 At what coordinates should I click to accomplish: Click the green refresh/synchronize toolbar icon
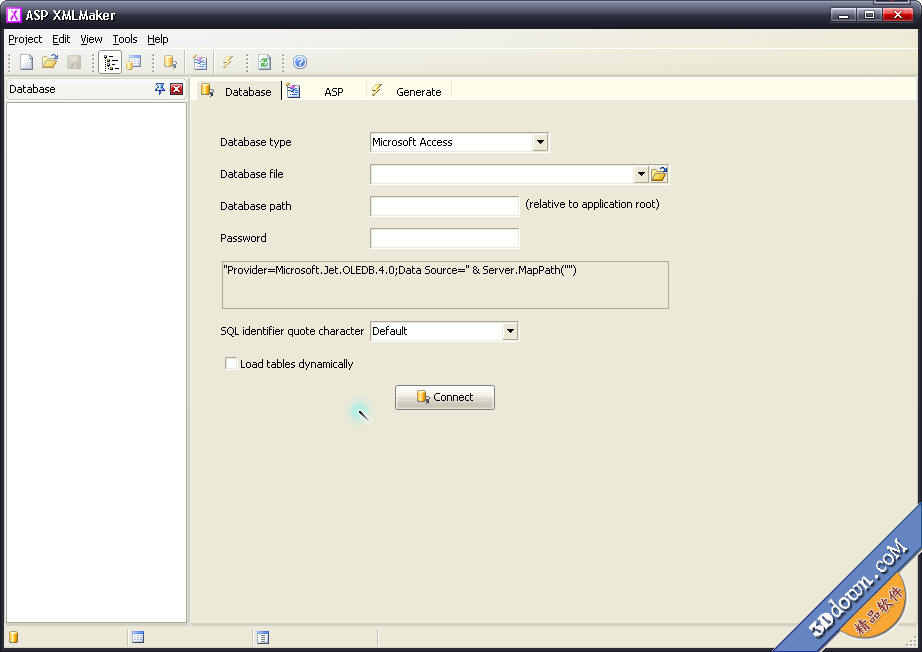pos(264,62)
